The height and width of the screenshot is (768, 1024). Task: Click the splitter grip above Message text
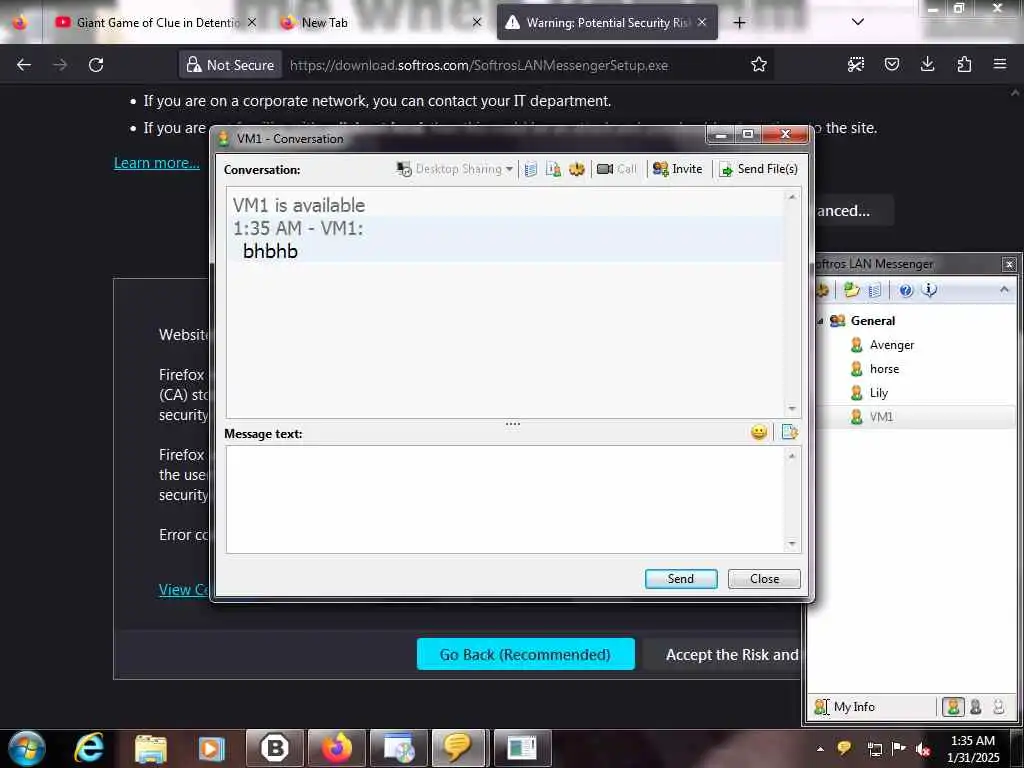tap(513, 424)
